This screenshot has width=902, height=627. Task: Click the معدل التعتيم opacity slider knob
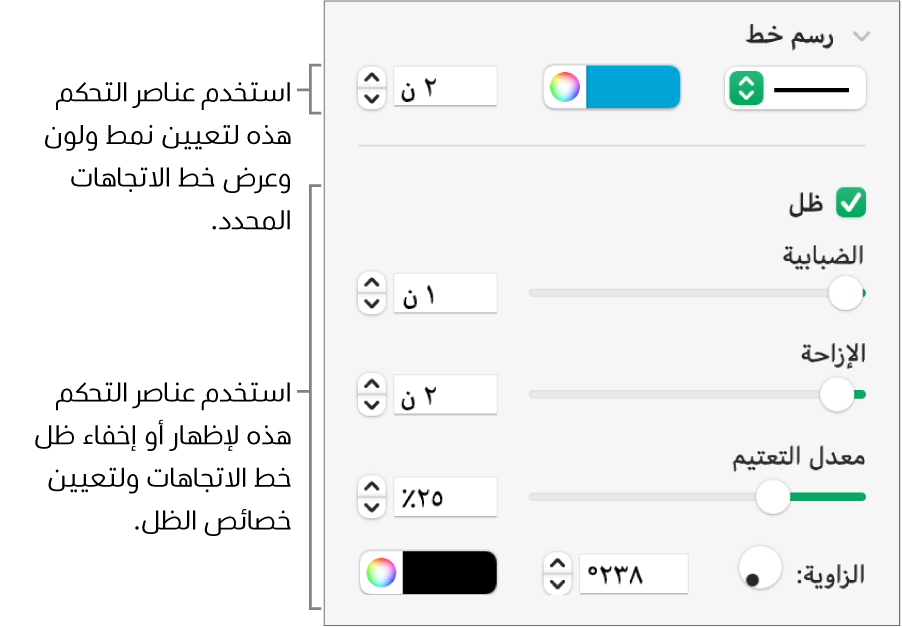[x=772, y=495]
